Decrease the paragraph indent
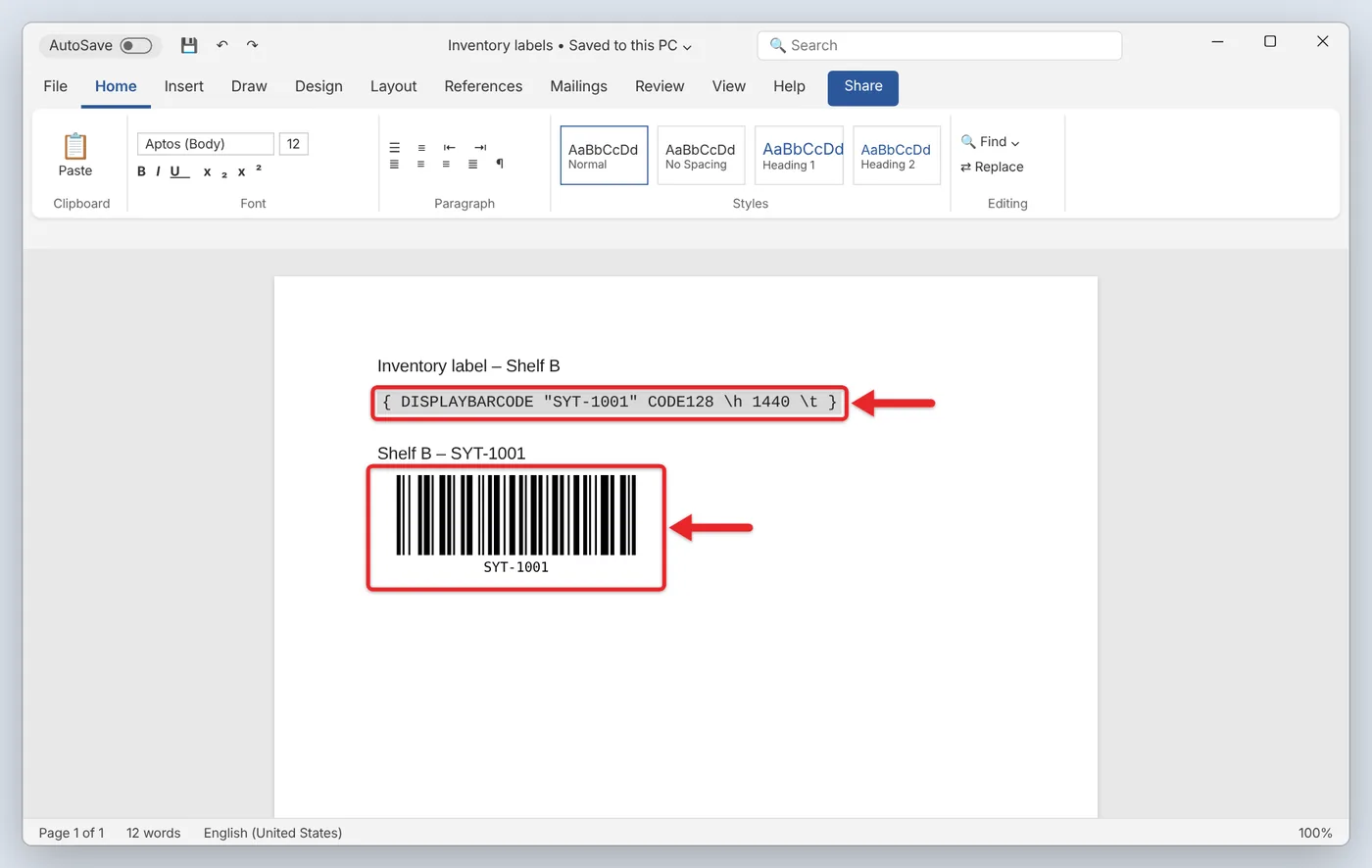The height and width of the screenshot is (868, 1372). tap(449, 148)
